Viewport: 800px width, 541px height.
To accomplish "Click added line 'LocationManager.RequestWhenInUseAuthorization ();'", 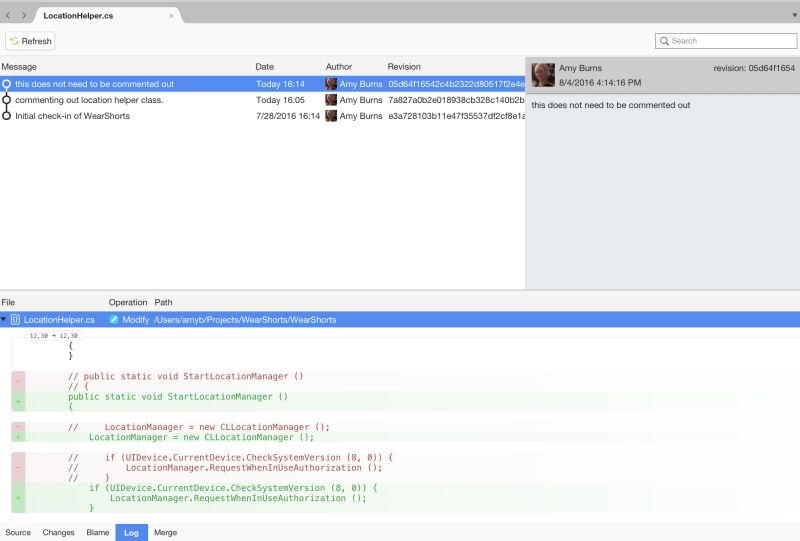I will tap(238, 498).
